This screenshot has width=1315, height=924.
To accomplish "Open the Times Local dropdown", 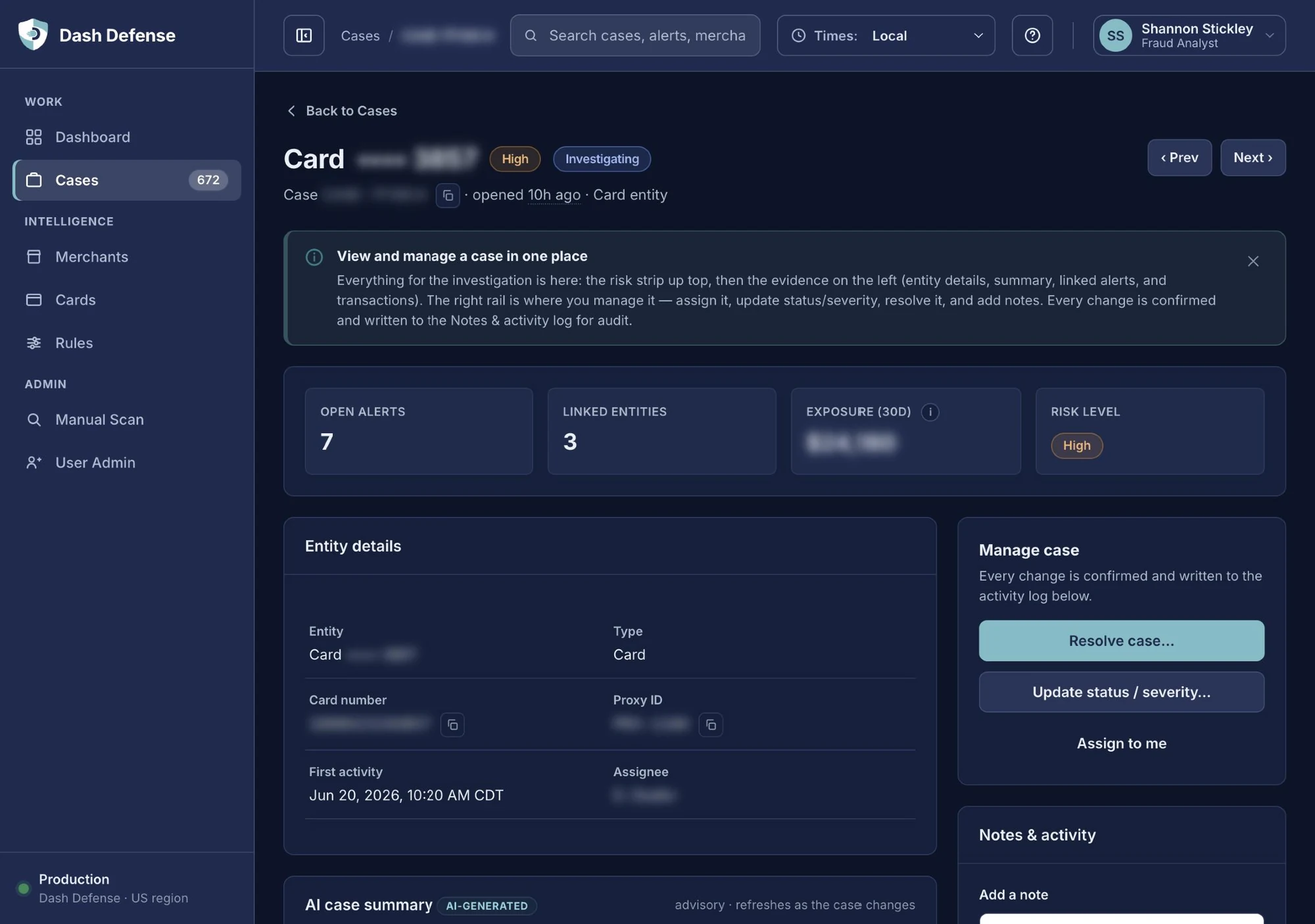I will (x=886, y=35).
